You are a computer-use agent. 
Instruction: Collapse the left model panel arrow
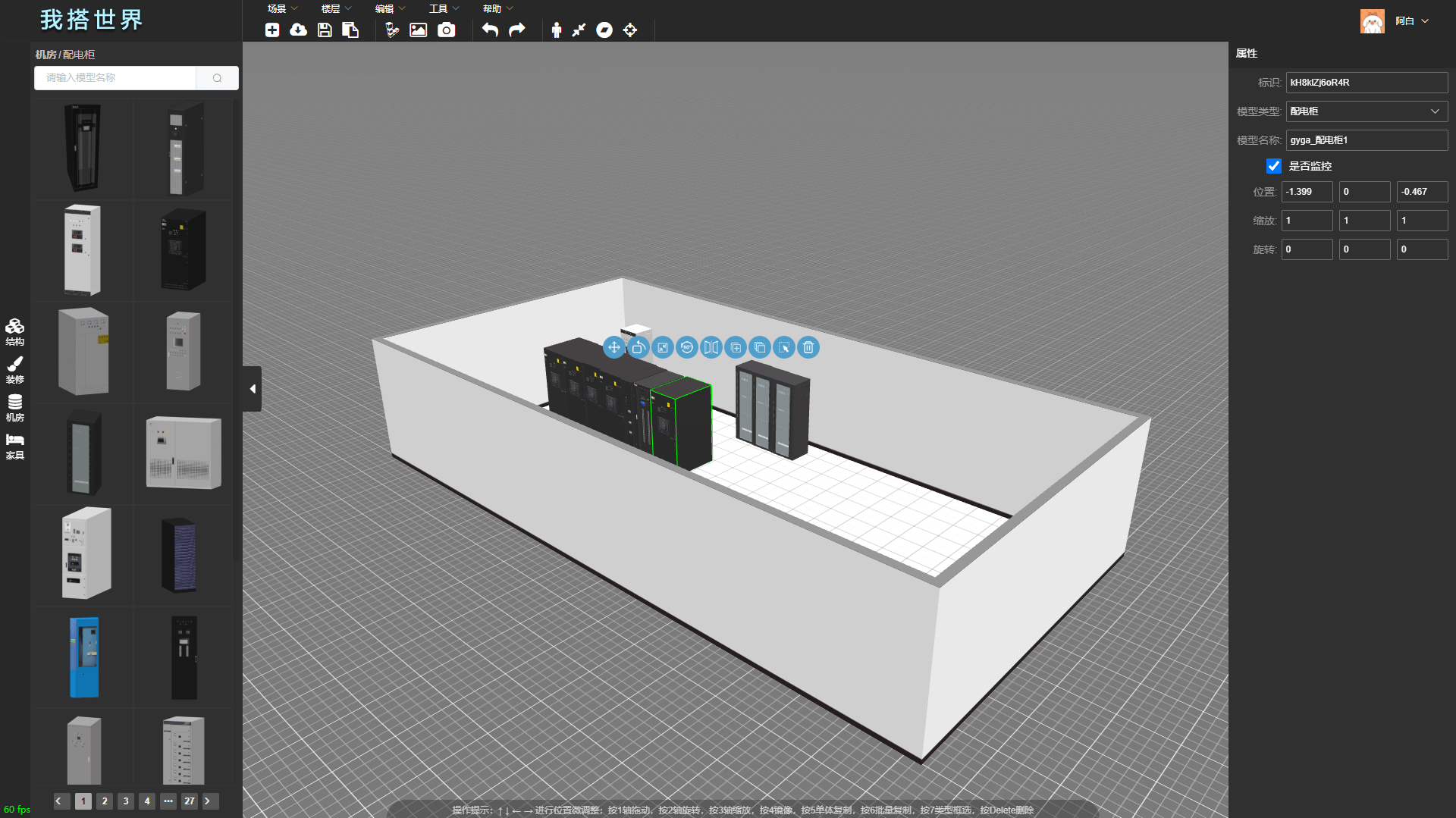coord(253,389)
